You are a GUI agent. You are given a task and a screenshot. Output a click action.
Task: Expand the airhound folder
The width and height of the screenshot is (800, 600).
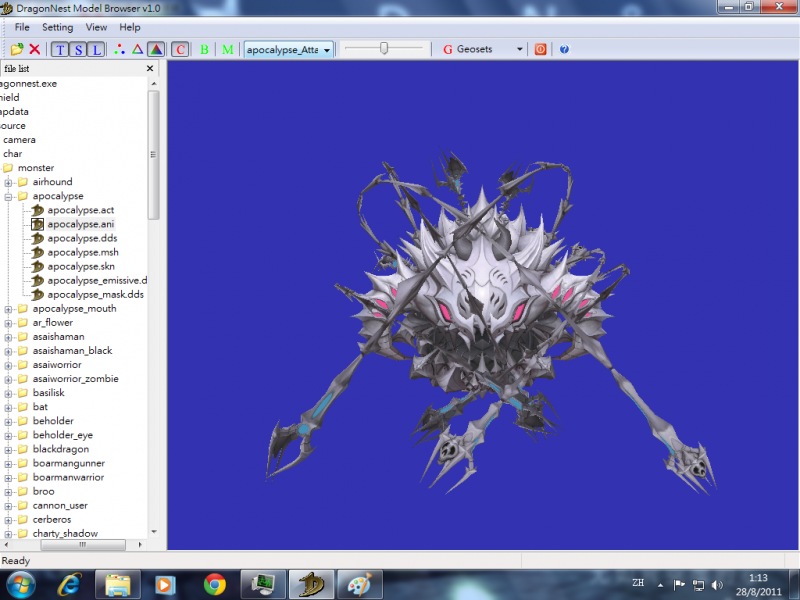click(x=8, y=183)
